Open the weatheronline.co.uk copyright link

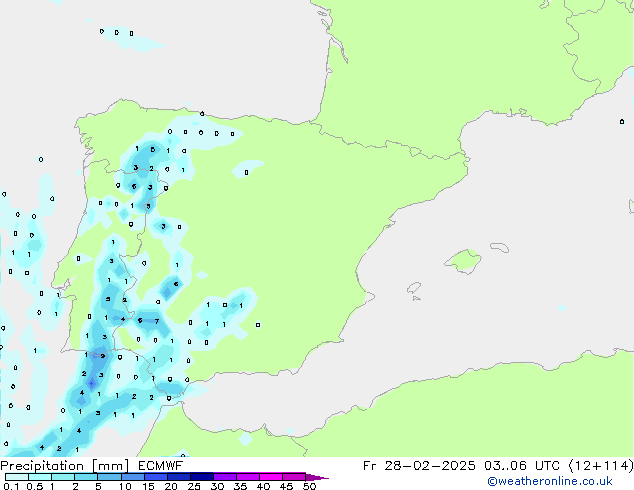point(550,481)
